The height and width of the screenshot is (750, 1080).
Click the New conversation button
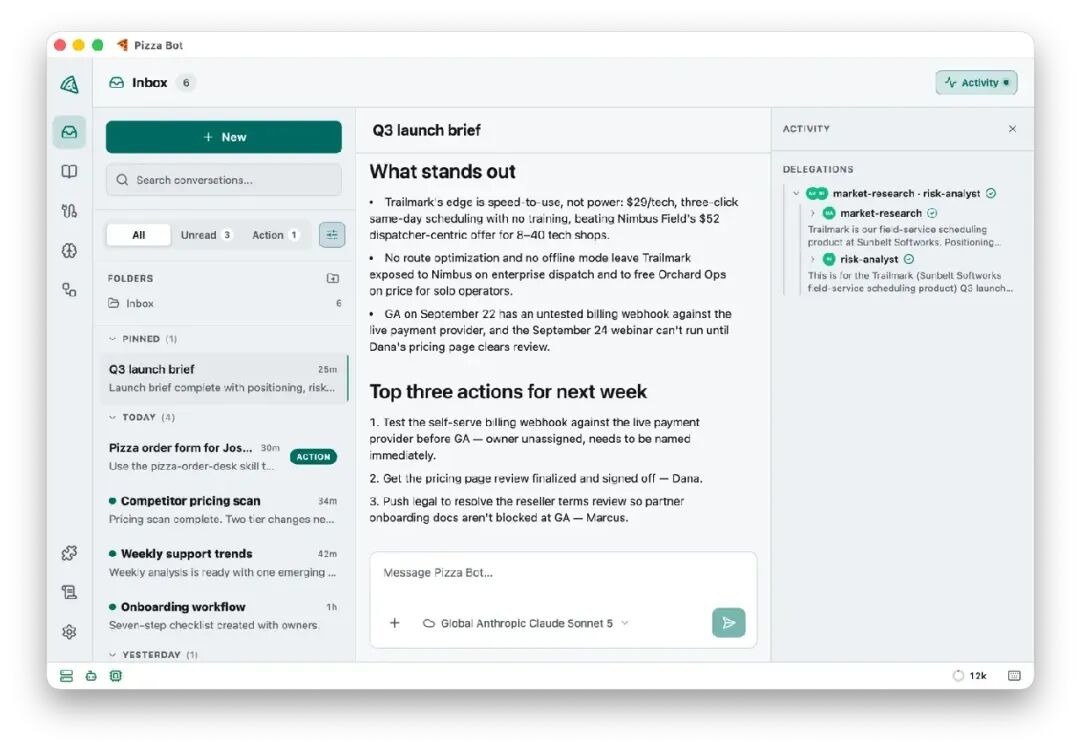(224, 137)
